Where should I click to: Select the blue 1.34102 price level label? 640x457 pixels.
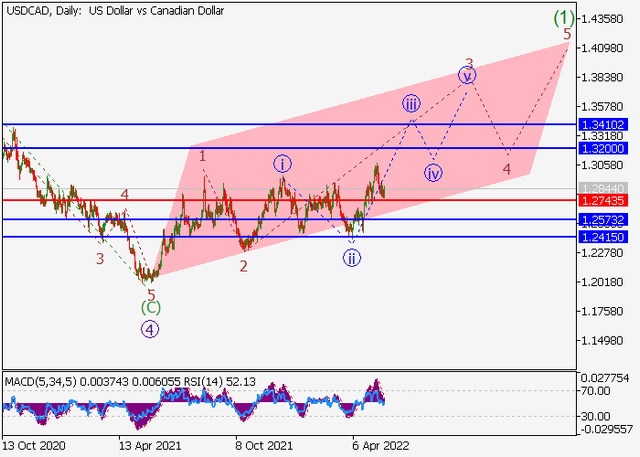click(603, 124)
